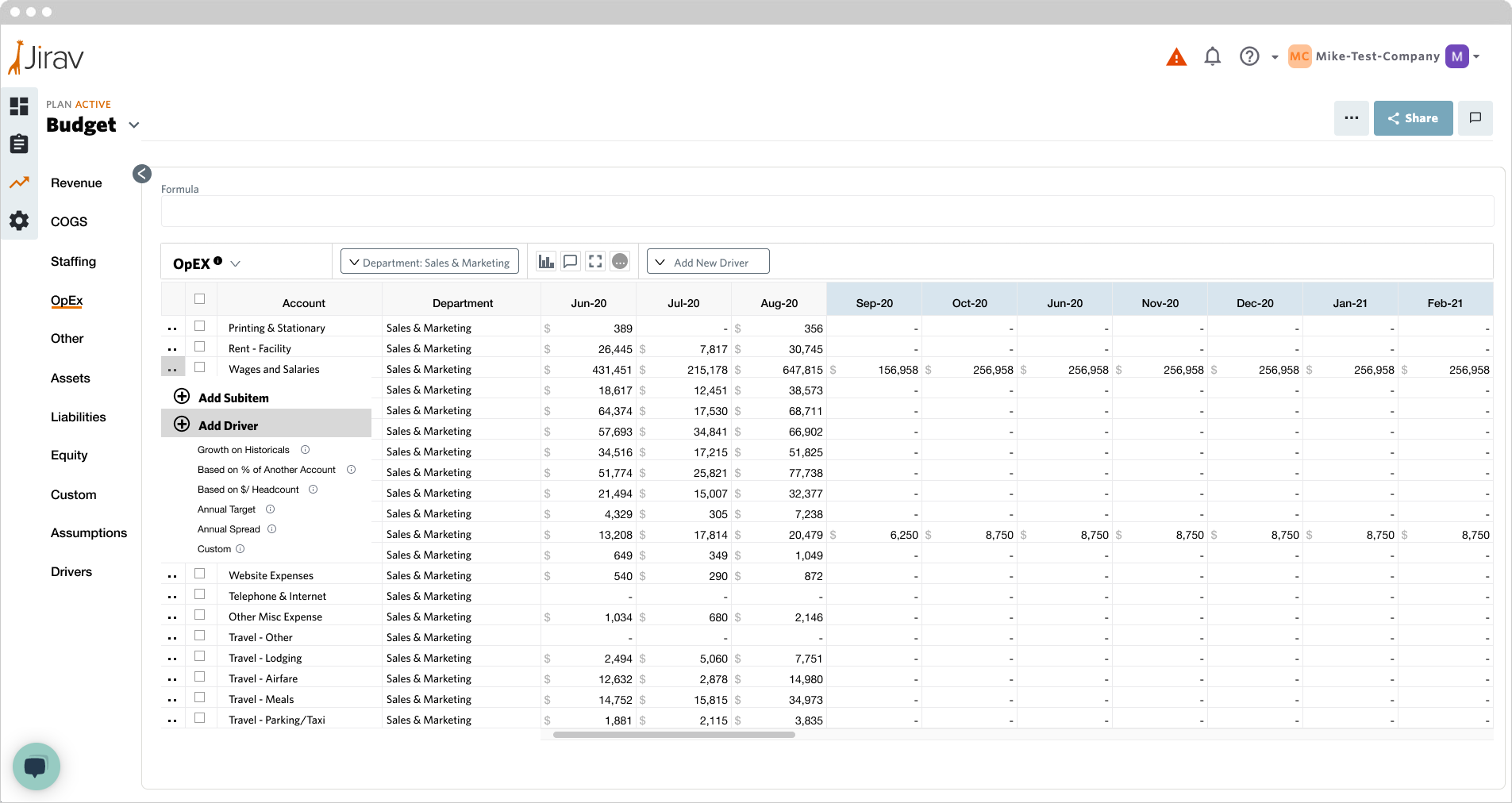Screen dimensions: 1512x803
Task: Go to Staffing in the side menu
Action: click(x=73, y=261)
